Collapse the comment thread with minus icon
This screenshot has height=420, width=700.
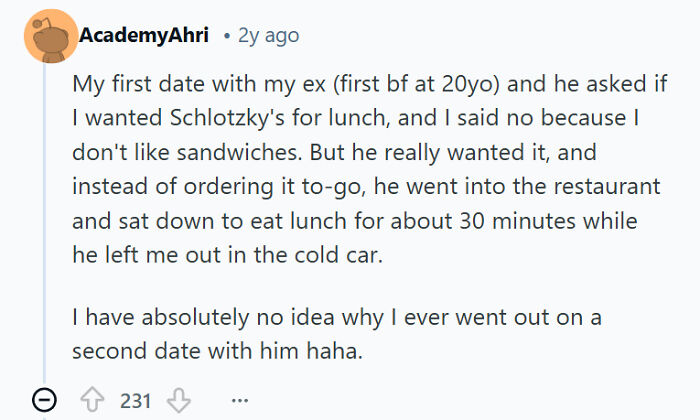click(x=44, y=401)
